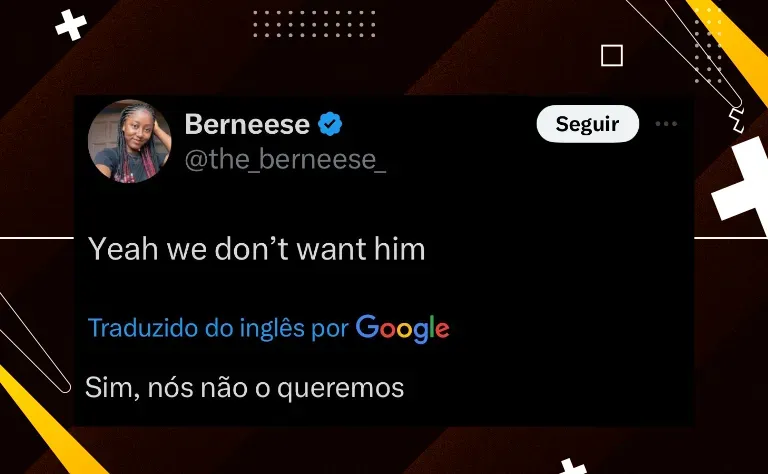
Task: Select the tweet text 'Yeah we don't want him'
Action: [x=256, y=249]
